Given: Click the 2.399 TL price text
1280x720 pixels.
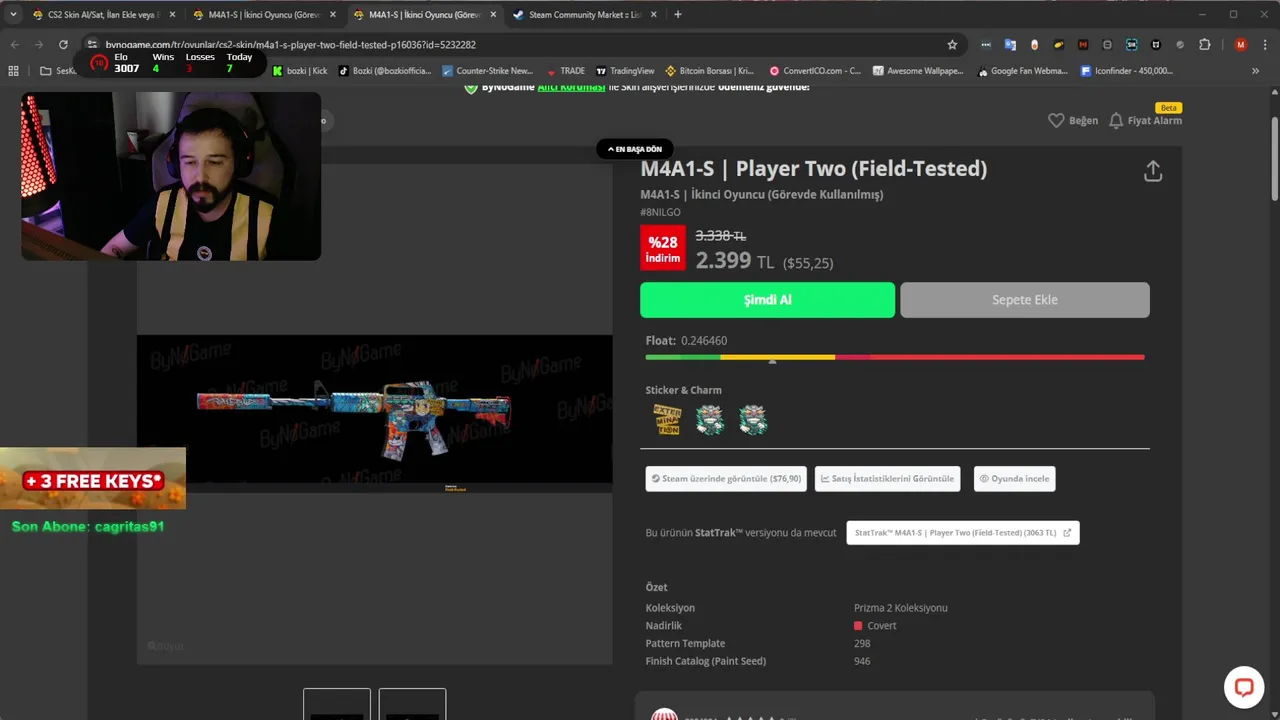Looking at the screenshot, I should pos(735,261).
